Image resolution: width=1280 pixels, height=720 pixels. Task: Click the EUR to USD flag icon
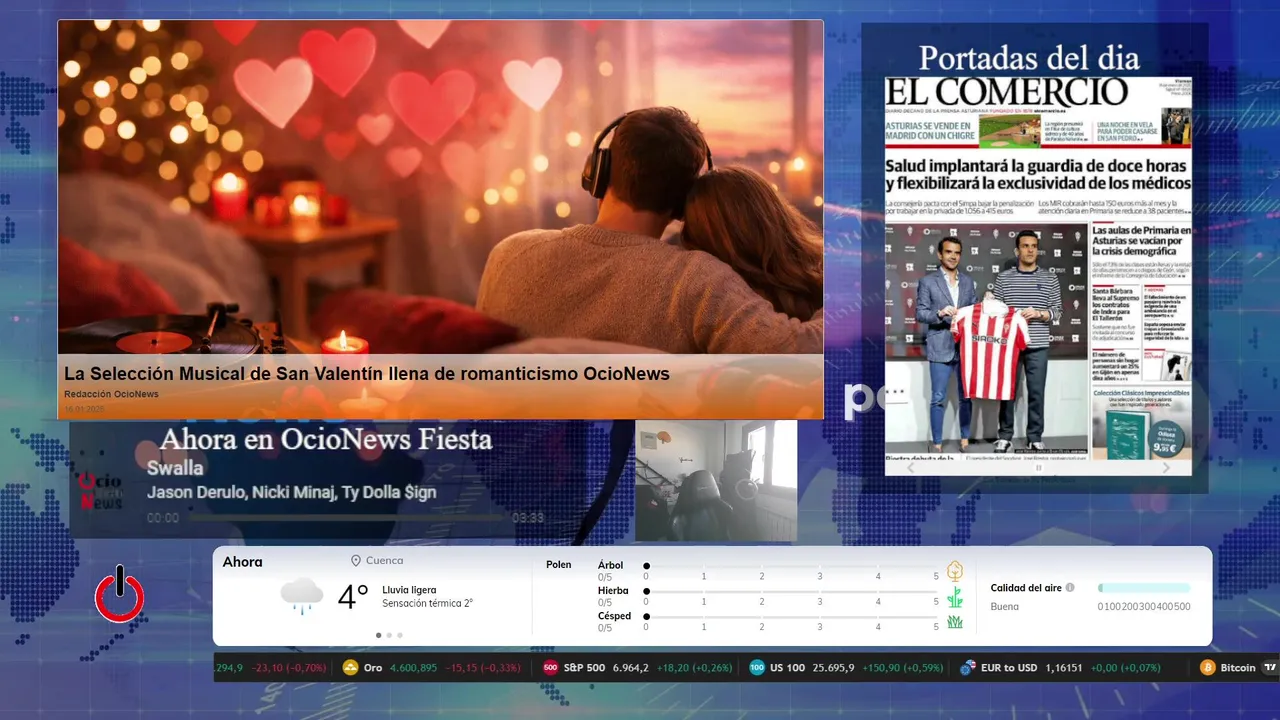coord(967,668)
